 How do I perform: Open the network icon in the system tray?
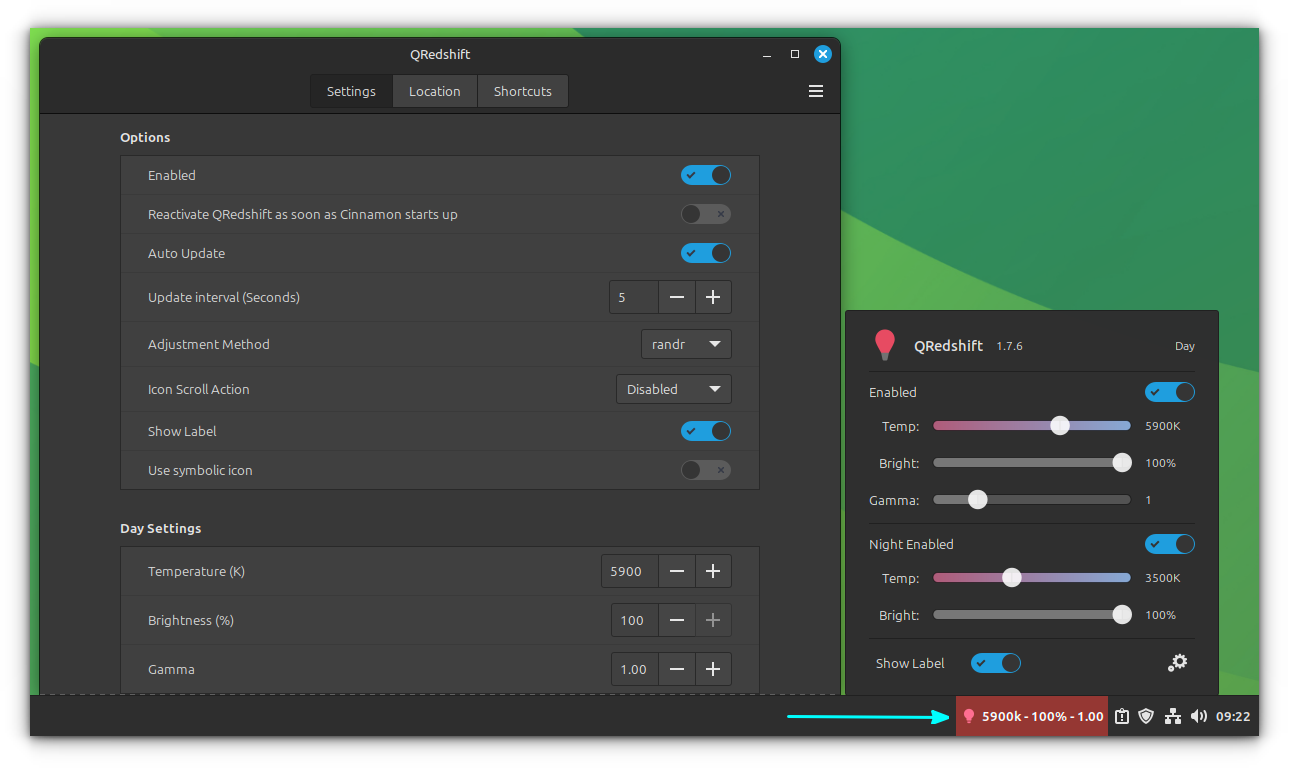(1172, 716)
